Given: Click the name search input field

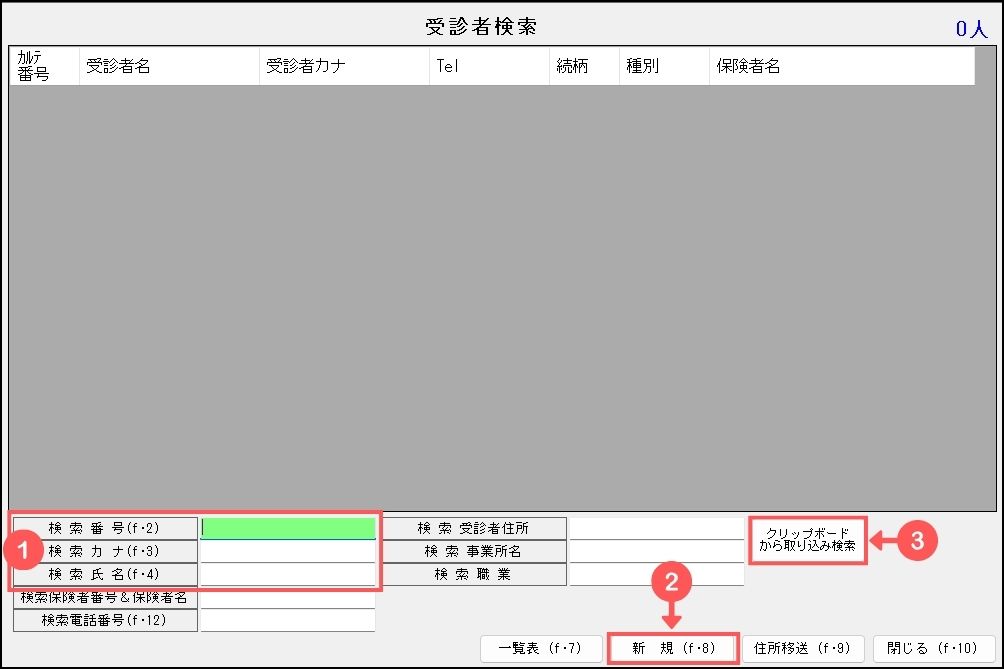Looking at the screenshot, I should pos(288,574).
